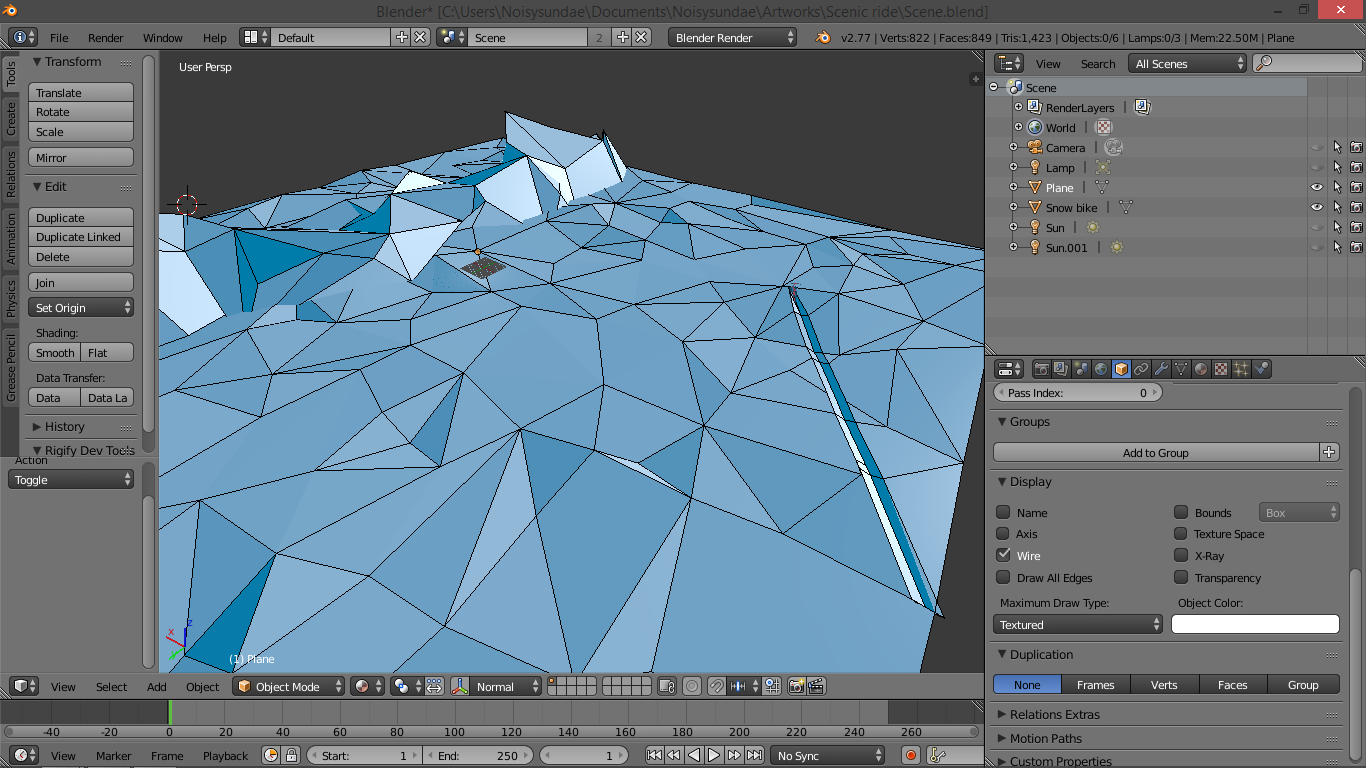Toggle proportional editing circle icon

692,686
